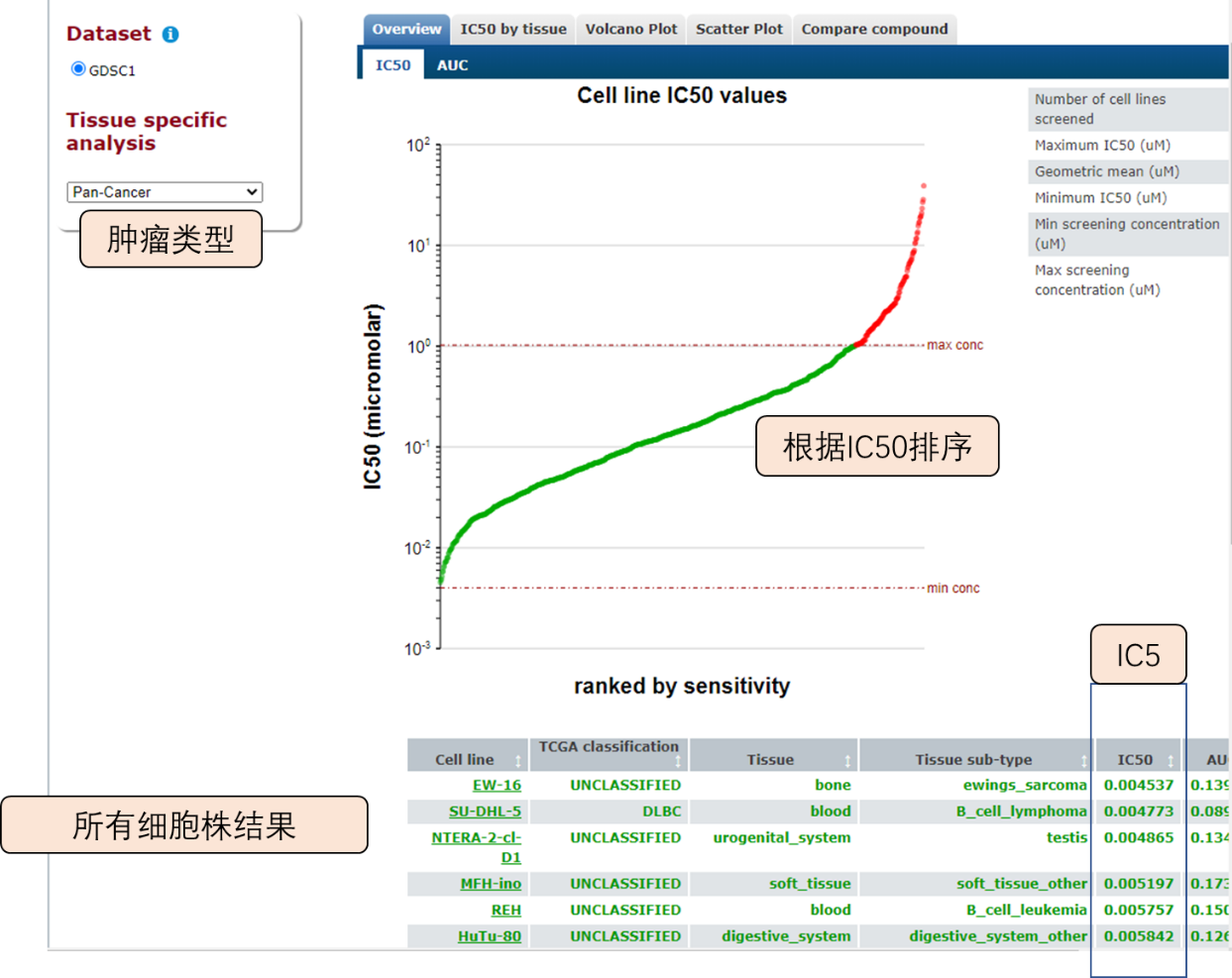
Task: Click the bone tissue cell
Action: point(833,785)
